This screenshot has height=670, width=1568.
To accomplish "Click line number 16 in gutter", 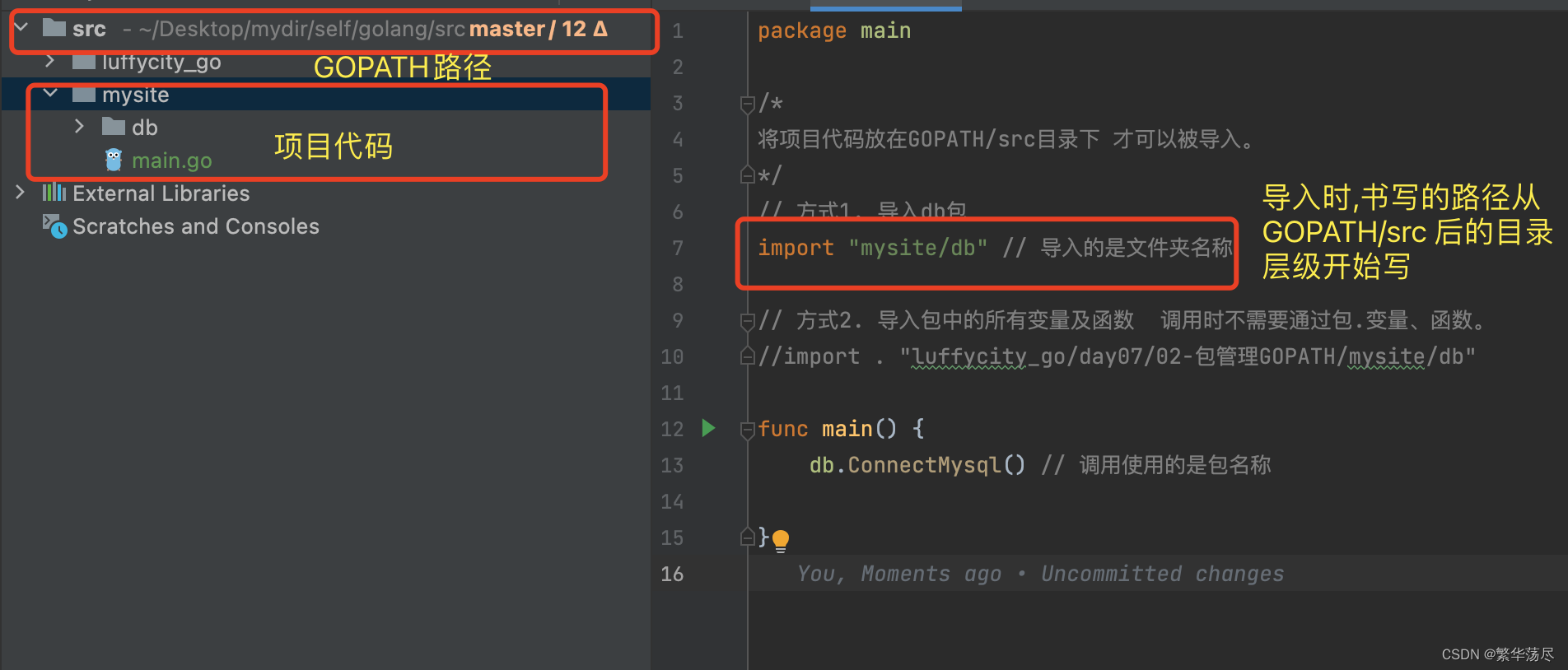I will pyautogui.click(x=672, y=574).
